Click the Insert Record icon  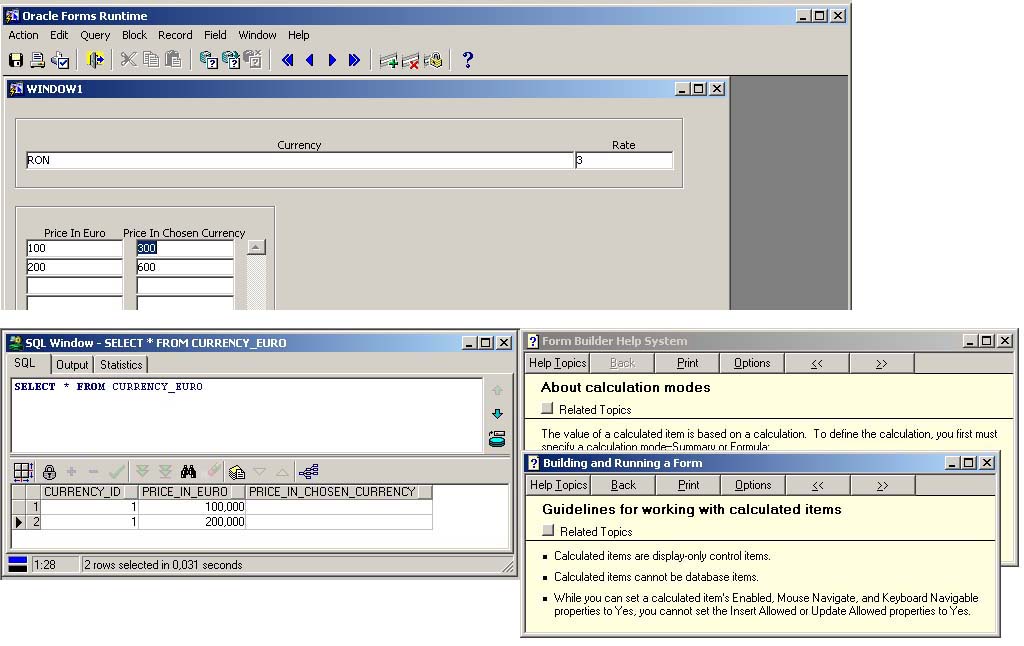point(388,60)
